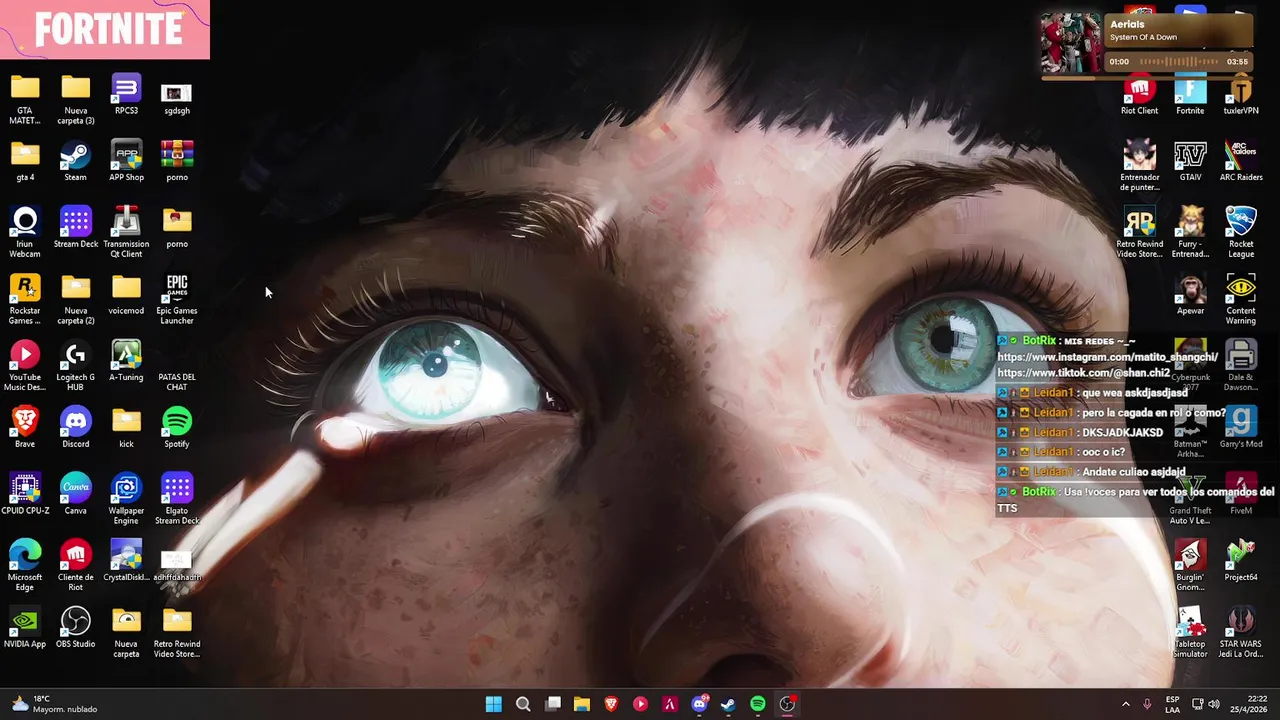
Task: Launch Steam from the desktop
Action: (75, 162)
